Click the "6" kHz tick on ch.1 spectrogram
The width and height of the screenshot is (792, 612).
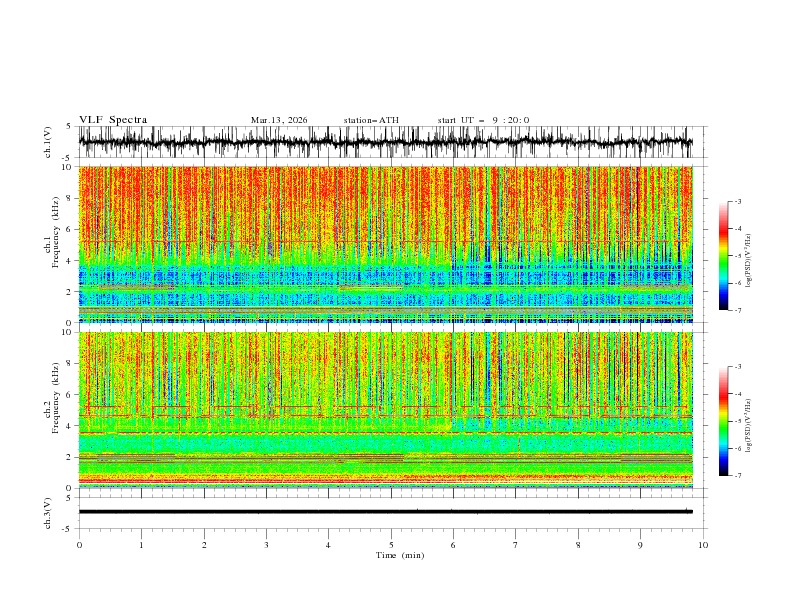(x=68, y=230)
